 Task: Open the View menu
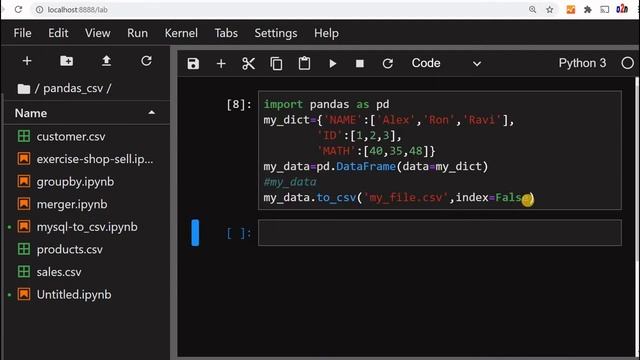click(98, 33)
